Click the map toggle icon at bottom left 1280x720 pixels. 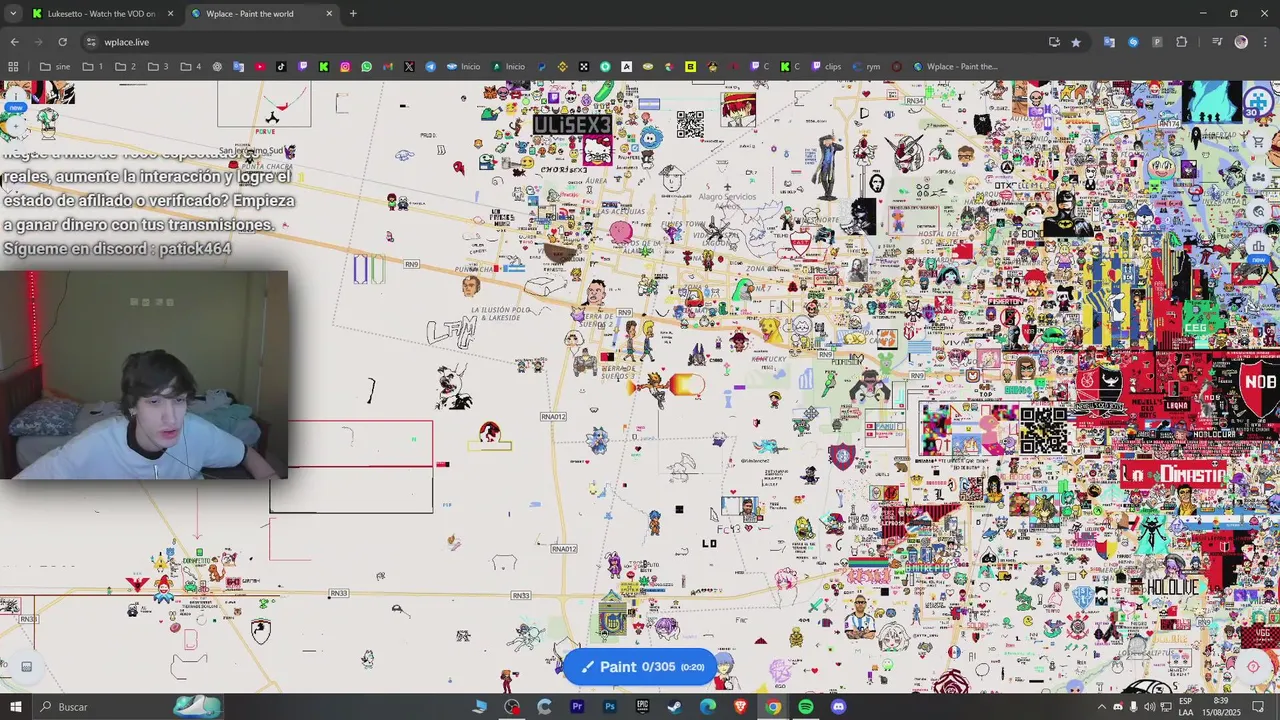coord(27,667)
